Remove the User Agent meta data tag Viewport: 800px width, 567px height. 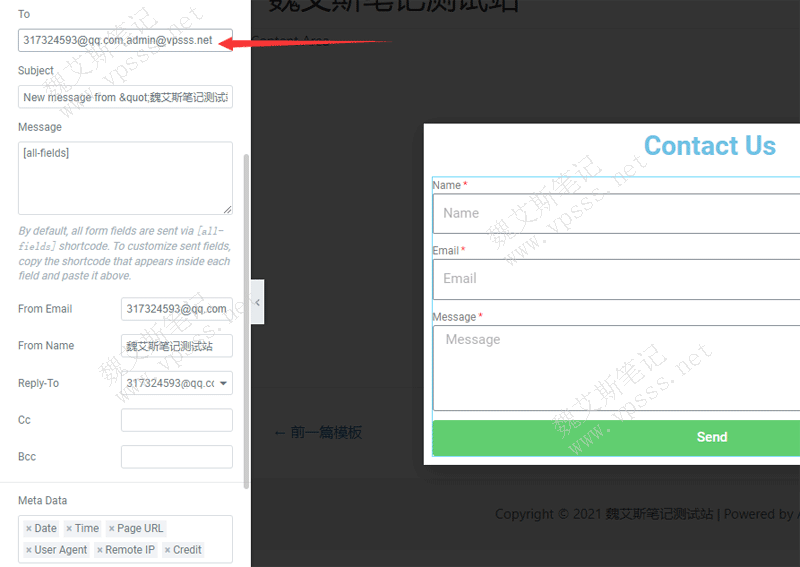point(29,550)
